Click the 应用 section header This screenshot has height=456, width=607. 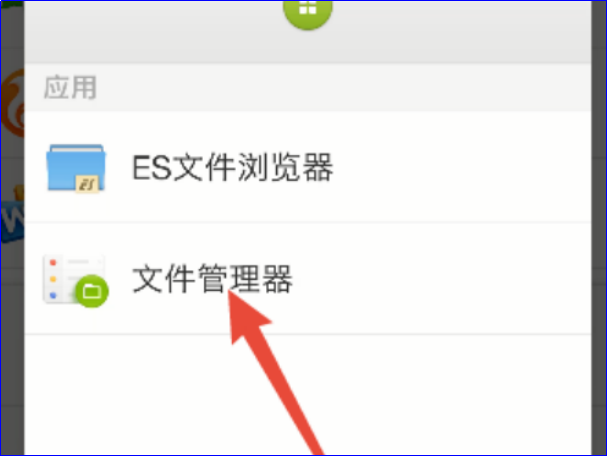70,87
